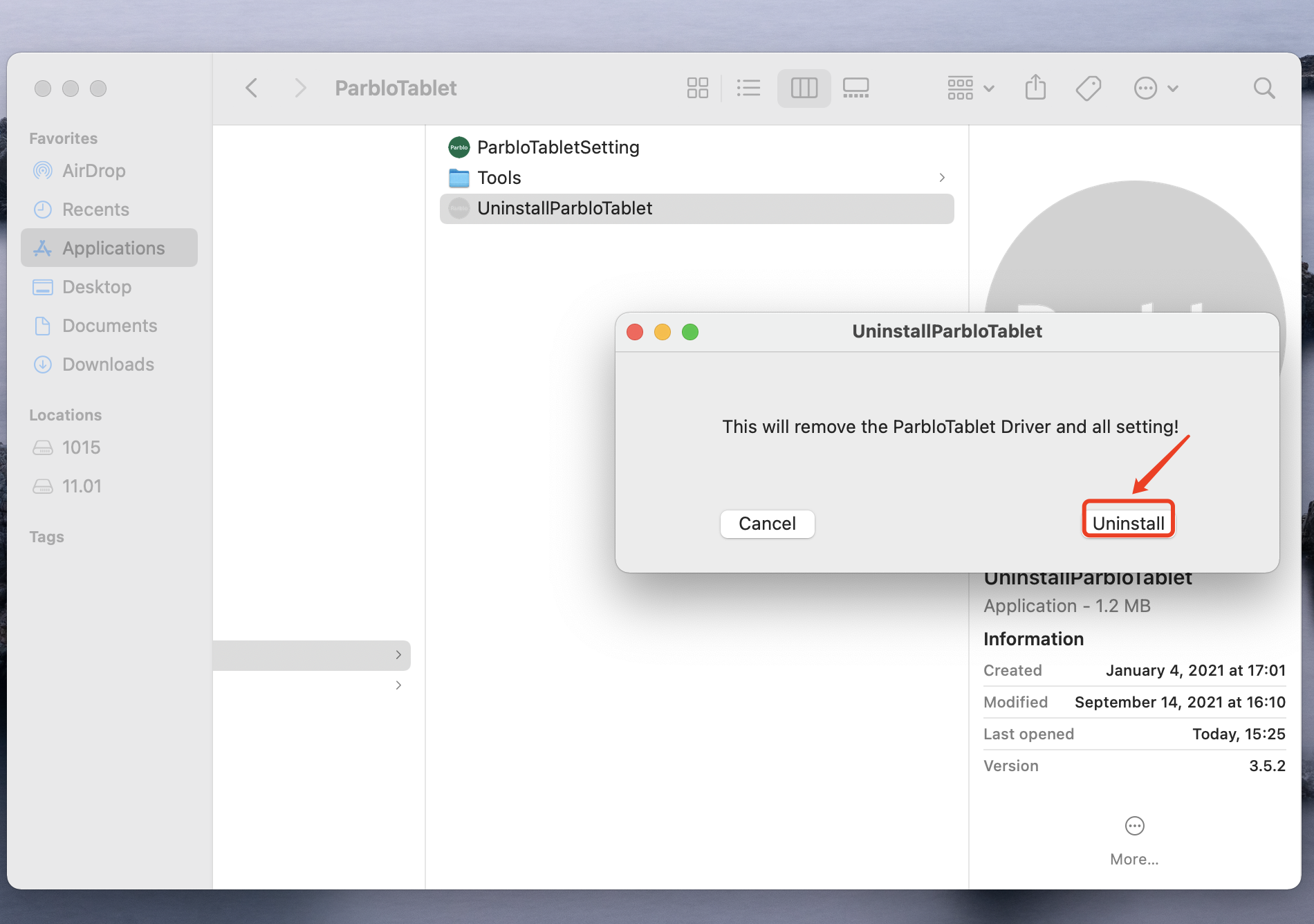Select UninstallParbloTablet in the file list

click(x=696, y=208)
